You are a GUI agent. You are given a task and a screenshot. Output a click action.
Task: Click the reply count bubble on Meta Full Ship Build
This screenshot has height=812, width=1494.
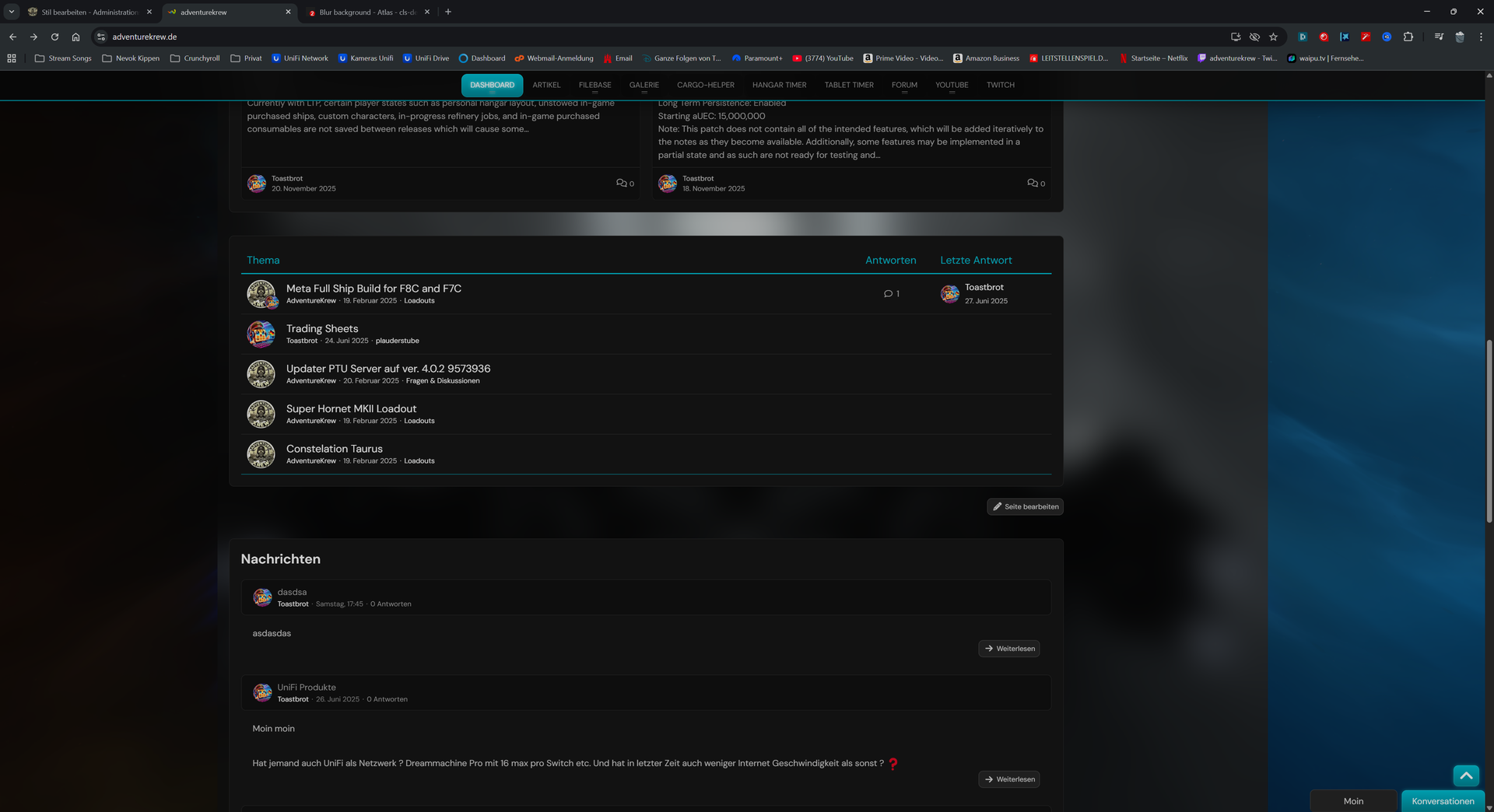pos(891,294)
